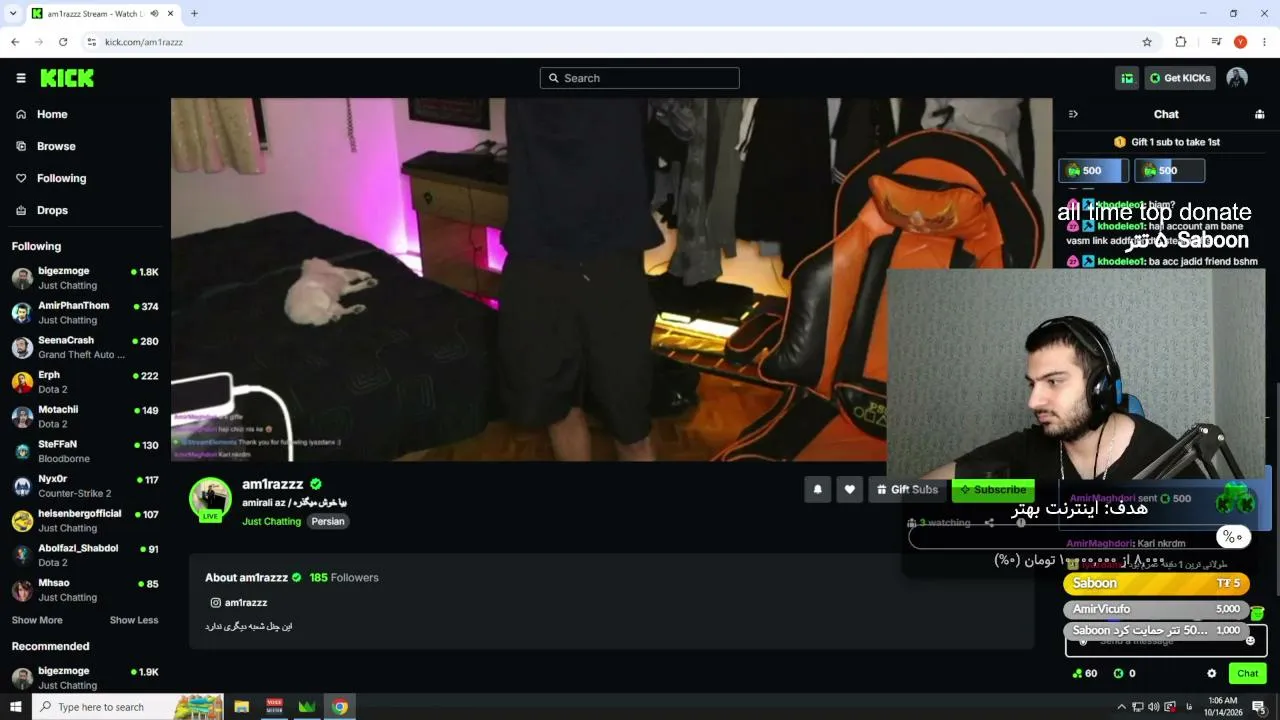Open the Browse sidebar item
Screen dimensions: 1280x720
(x=46, y=146)
